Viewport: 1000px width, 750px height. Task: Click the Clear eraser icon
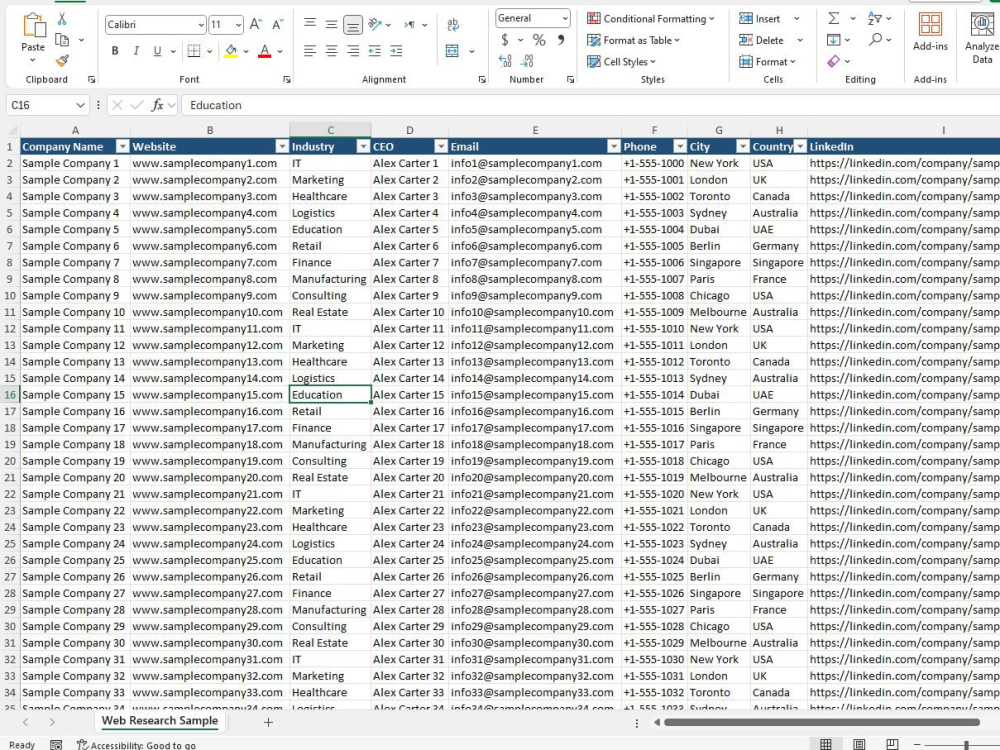(834, 61)
